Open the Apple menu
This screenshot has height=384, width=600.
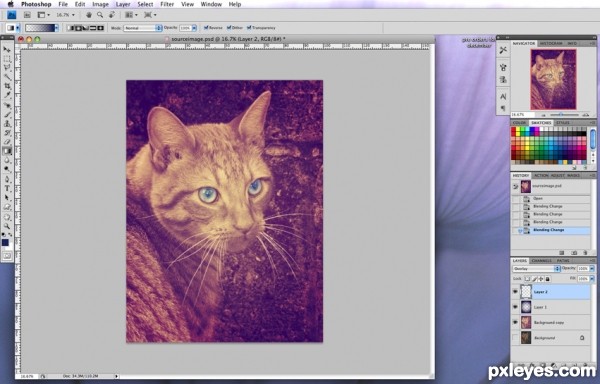(11, 4)
